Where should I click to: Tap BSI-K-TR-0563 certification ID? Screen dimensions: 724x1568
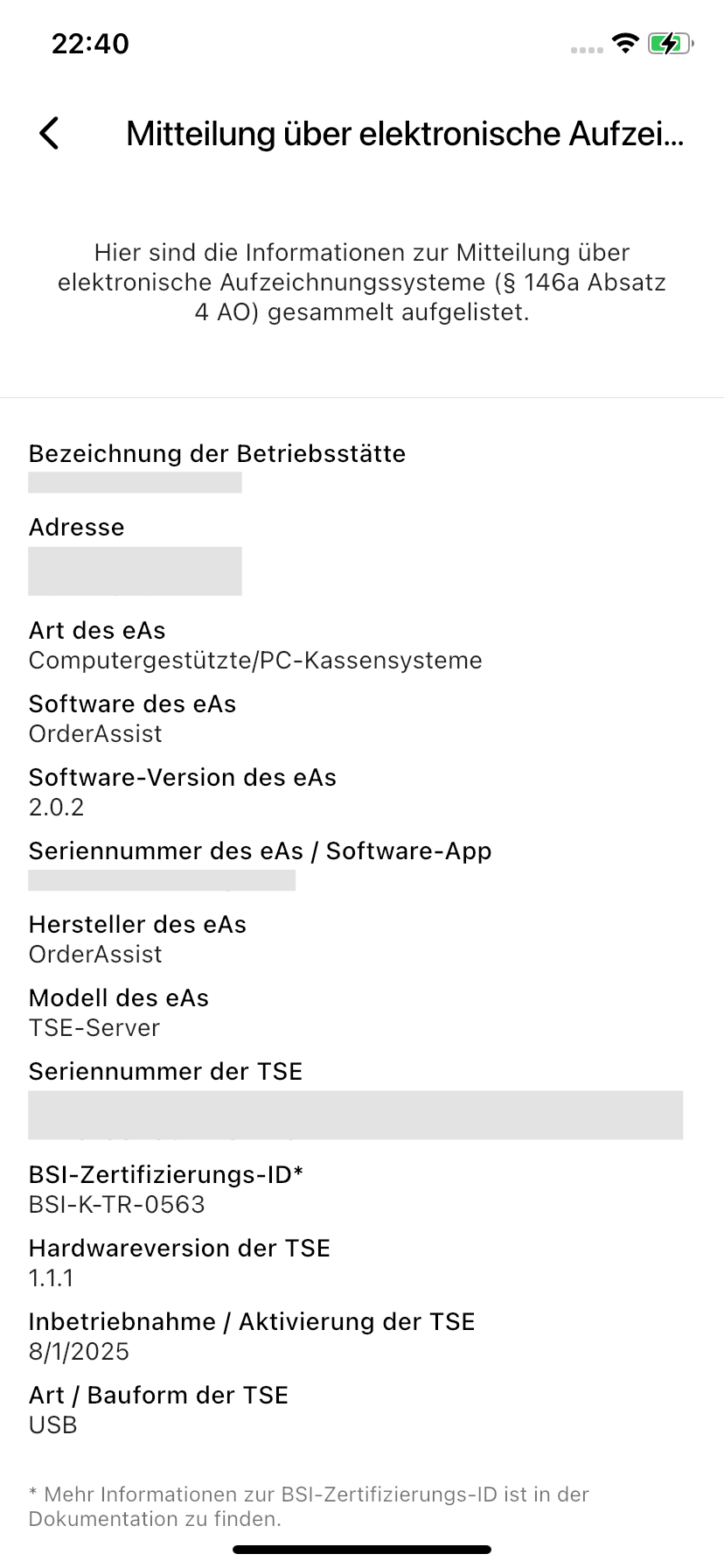tap(117, 1204)
